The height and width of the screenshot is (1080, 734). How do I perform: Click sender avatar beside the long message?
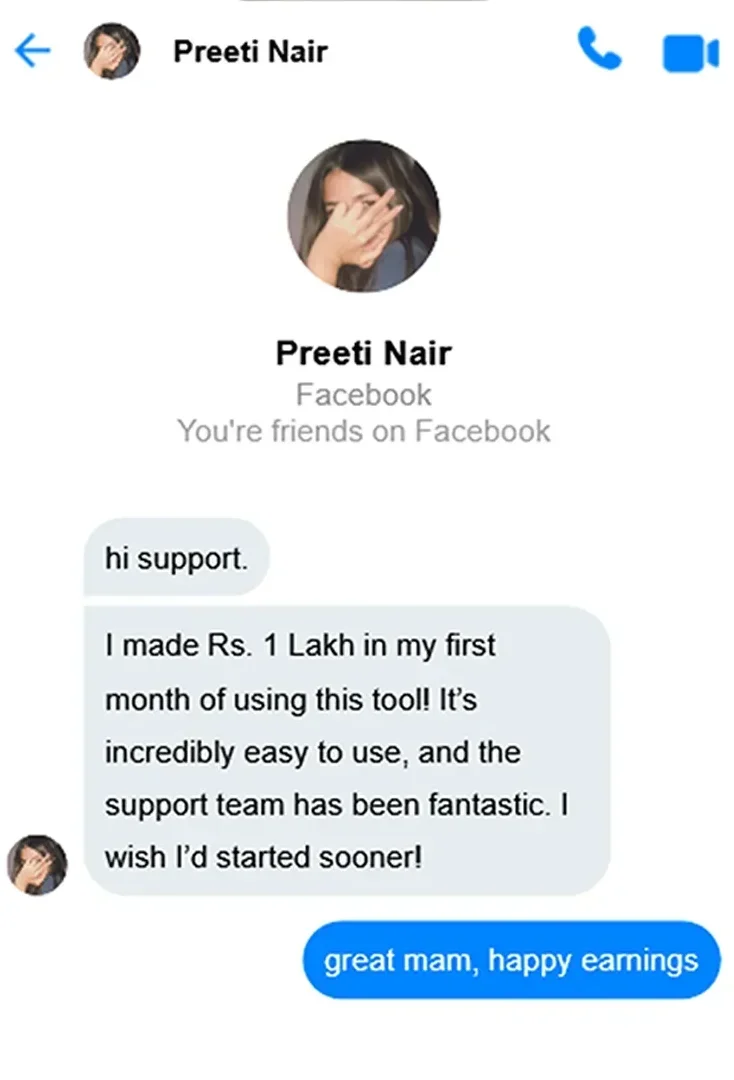point(37,865)
